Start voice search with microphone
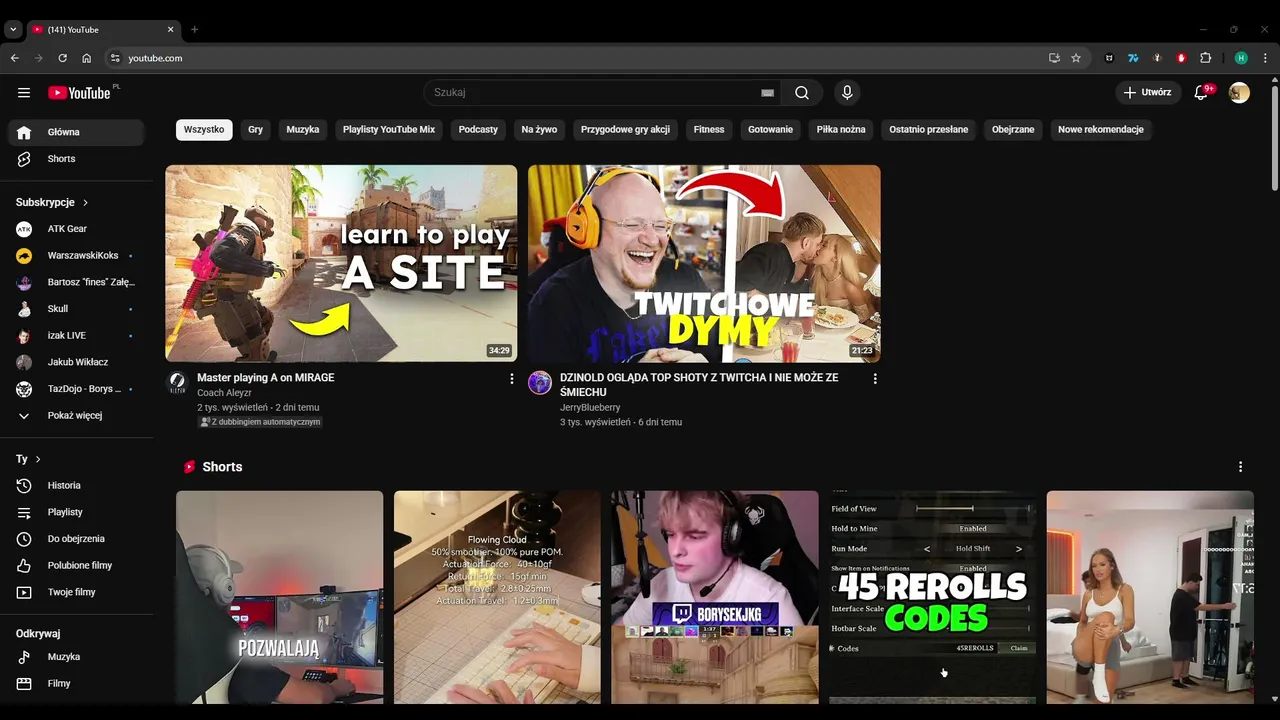Image resolution: width=1280 pixels, height=720 pixels. pos(847,93)
